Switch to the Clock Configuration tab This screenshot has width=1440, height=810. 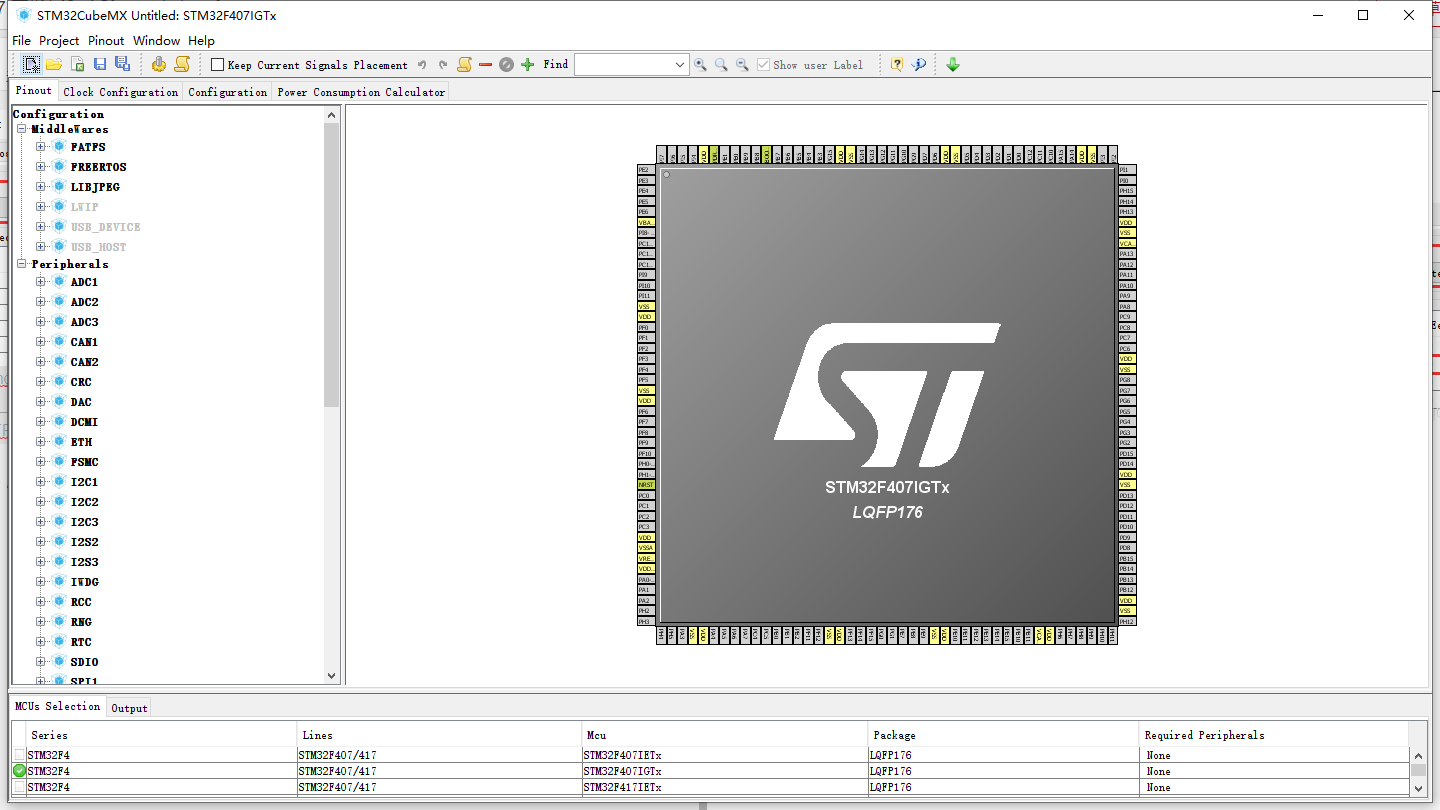tap(120, 91)
